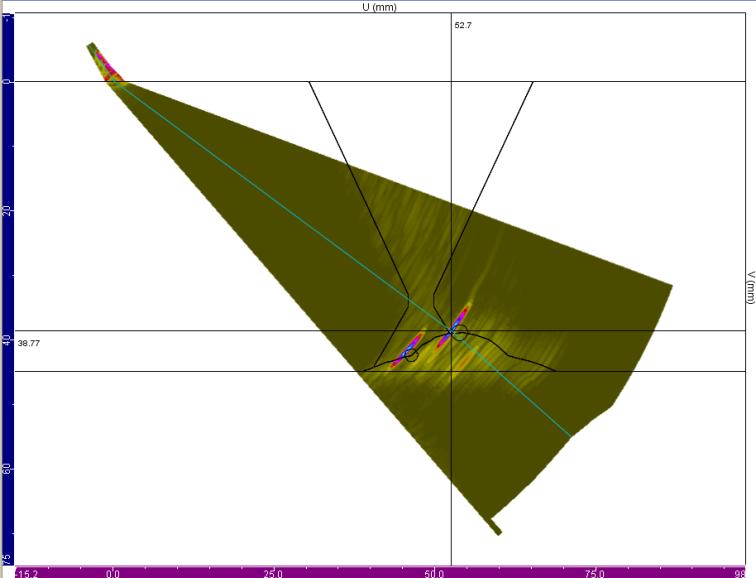The height and width of the screenshot is (578, 756).
Task: Click the -15.2 start value on horizontal ruler
Action: point(27,574)
